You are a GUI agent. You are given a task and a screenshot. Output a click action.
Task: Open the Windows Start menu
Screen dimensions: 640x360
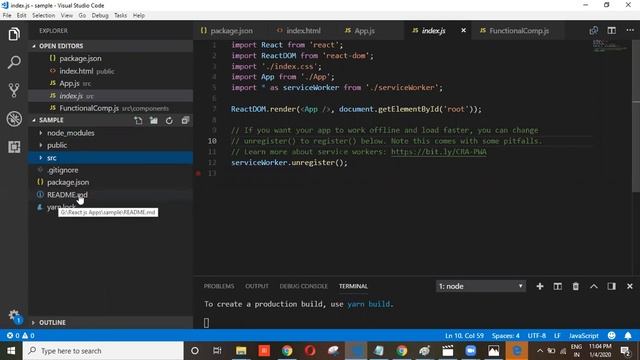coord(11,351)
